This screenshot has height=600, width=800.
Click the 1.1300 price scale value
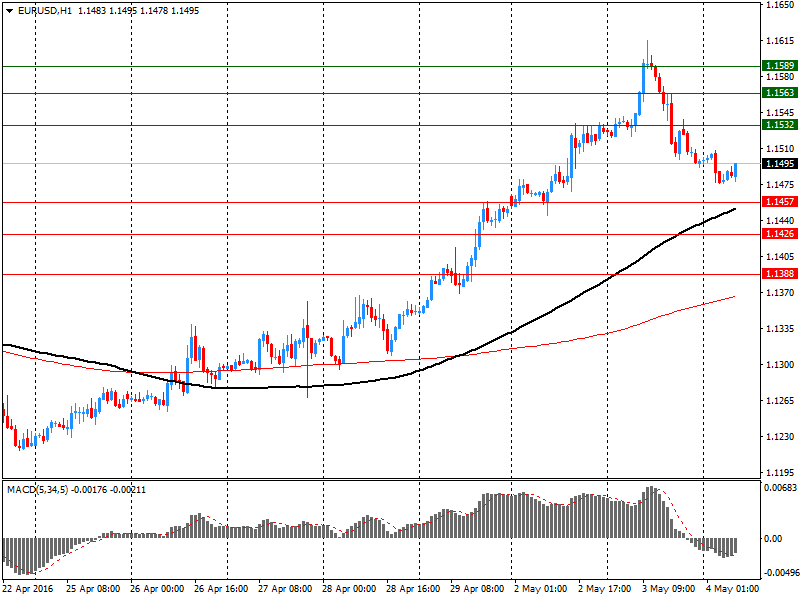point(780,365)
